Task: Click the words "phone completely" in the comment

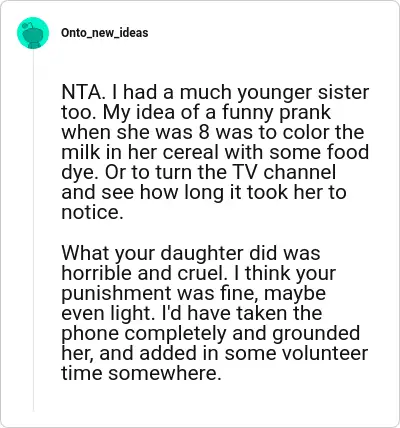Action: pos(144,334)
